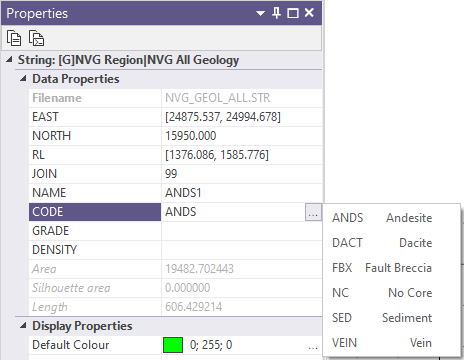This screenshot has width=464, height=360.
Task: Open the Properties panel options dropdown arrow
Action: (260, 13)
